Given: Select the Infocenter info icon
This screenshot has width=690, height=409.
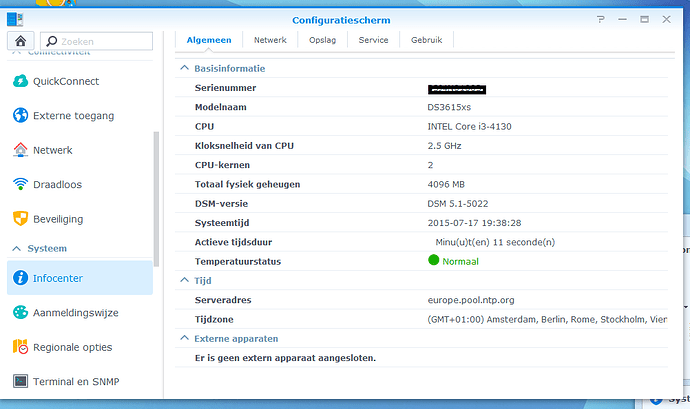Looking at the screenshot, I should pyautogui.click(x=20, y=278).
